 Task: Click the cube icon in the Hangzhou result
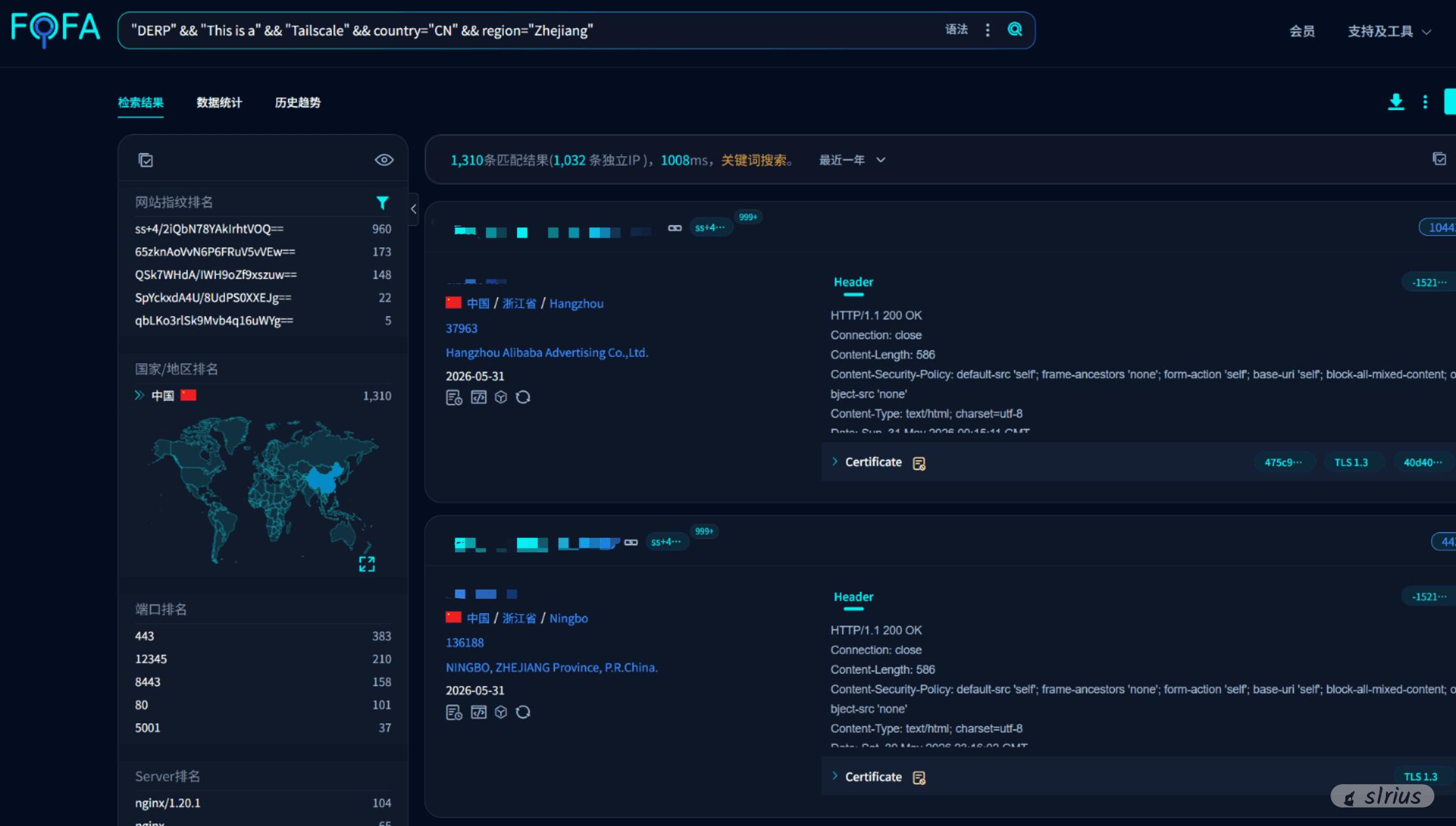(501, 397)
